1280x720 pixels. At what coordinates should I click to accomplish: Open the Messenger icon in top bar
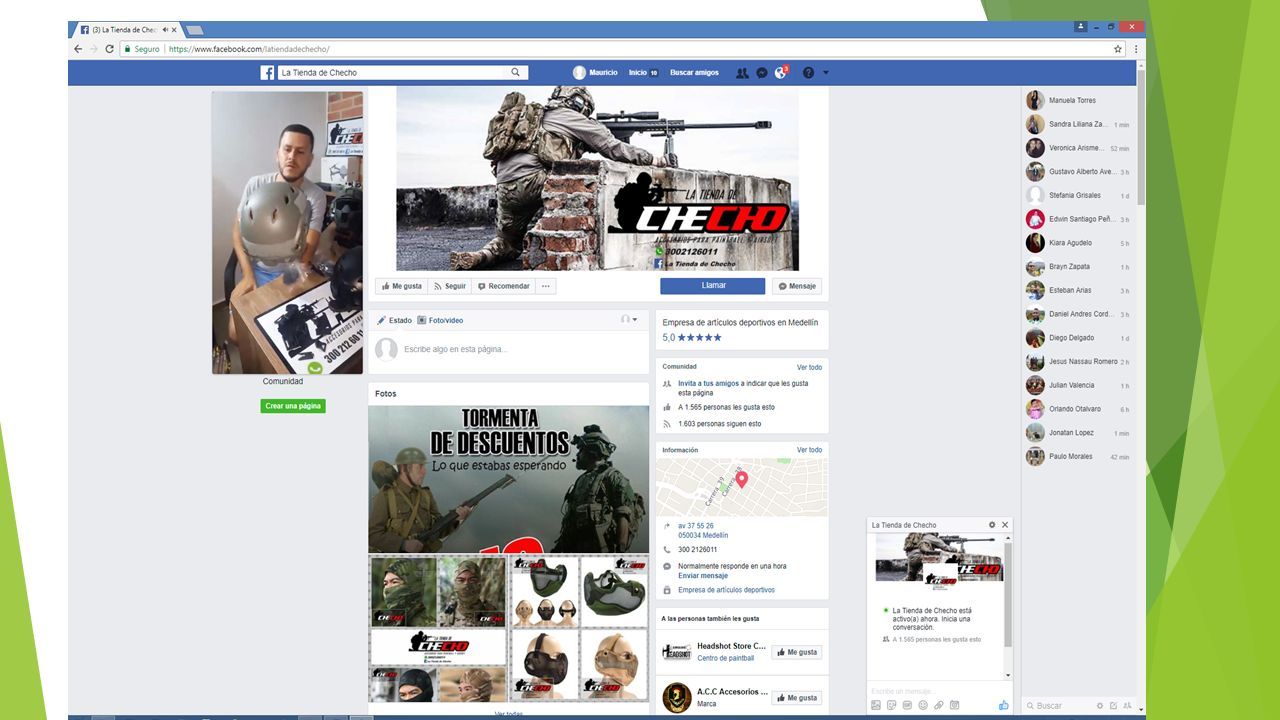(x=762, y=73)
